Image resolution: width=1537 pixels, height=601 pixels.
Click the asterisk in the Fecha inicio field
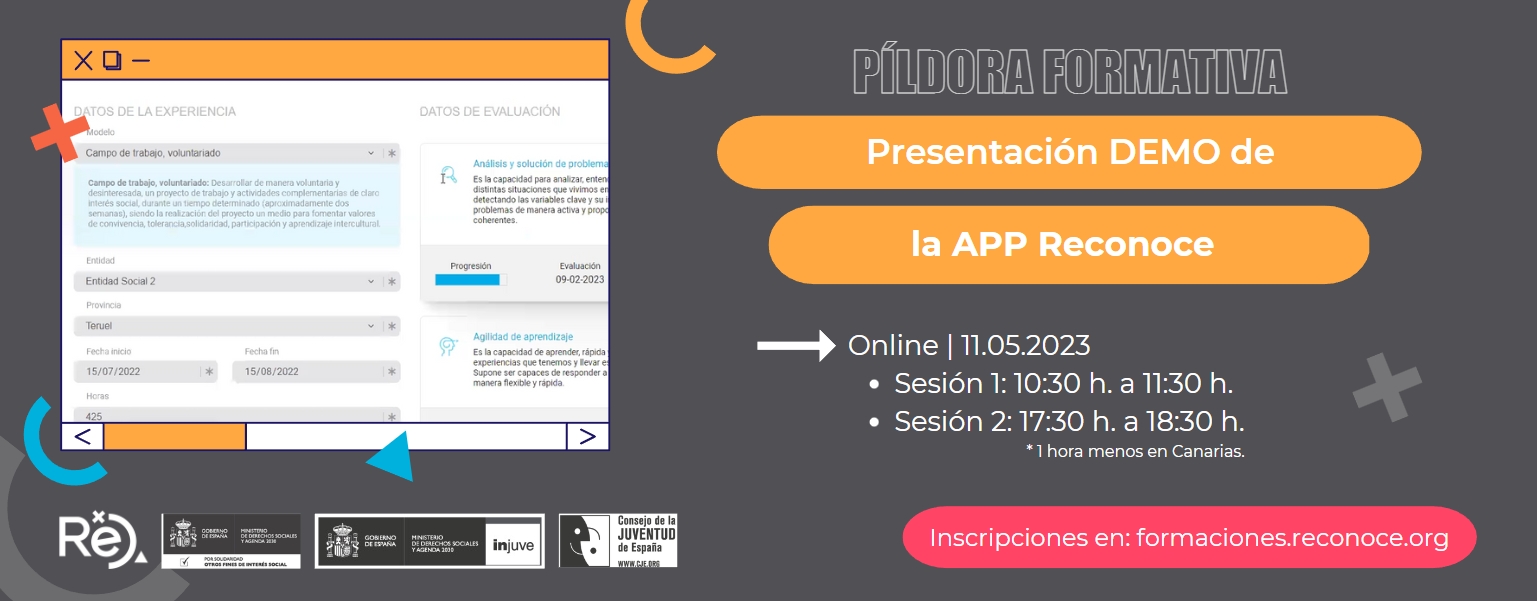[x=210, y=371]
